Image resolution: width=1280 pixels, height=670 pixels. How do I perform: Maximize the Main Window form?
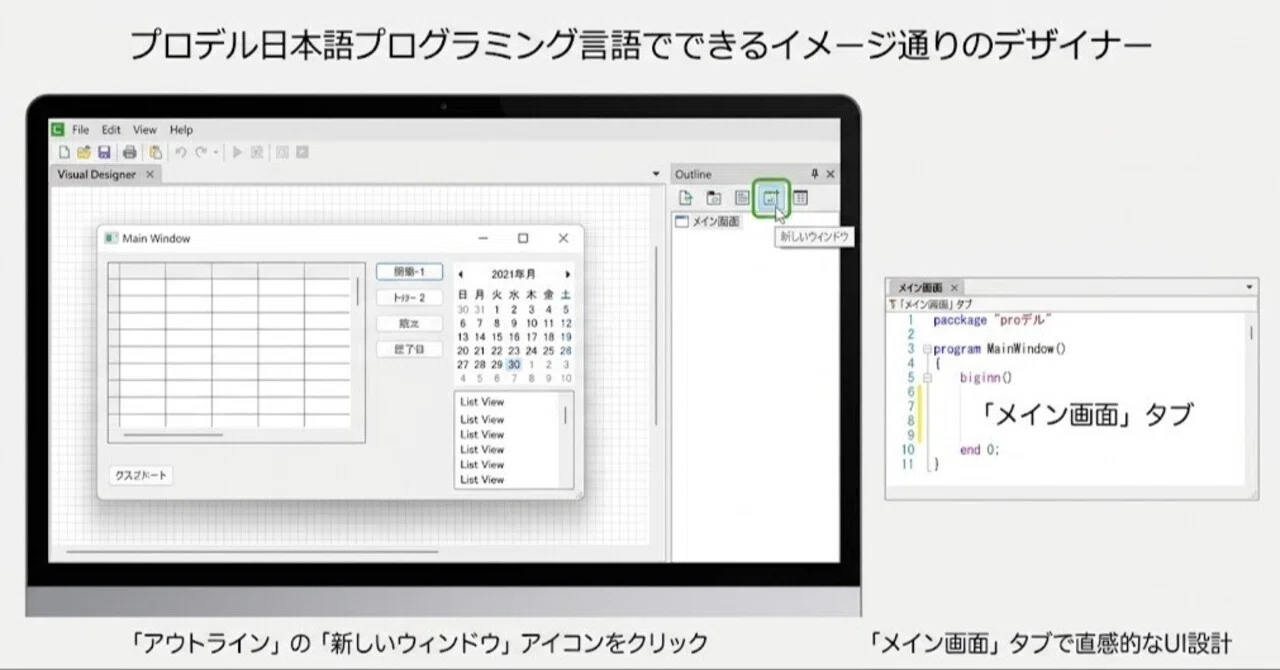522,238
